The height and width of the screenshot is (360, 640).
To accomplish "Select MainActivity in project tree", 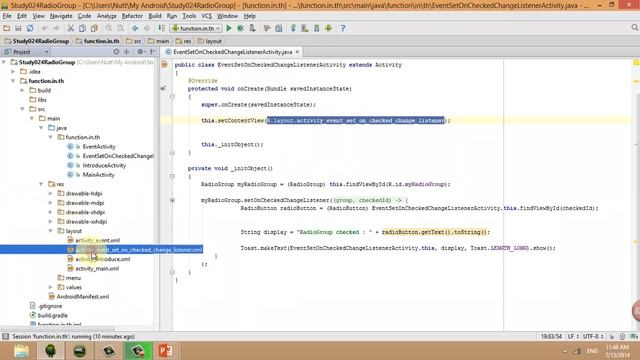I will click(98, 175).
